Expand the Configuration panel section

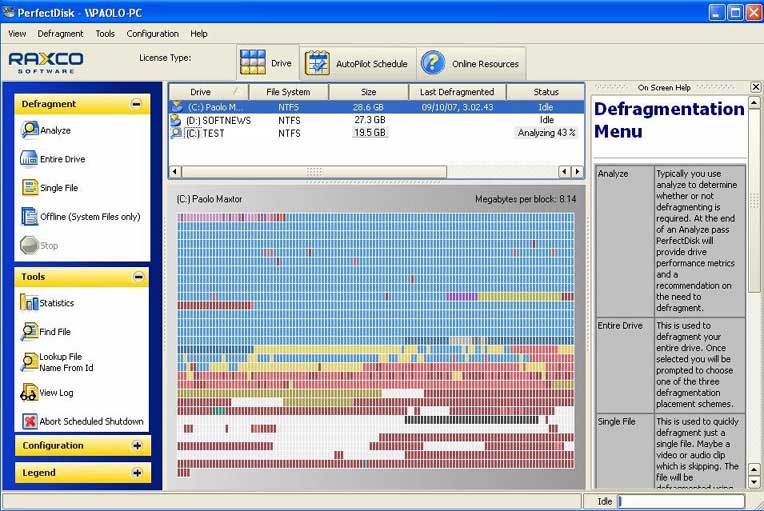137,446
